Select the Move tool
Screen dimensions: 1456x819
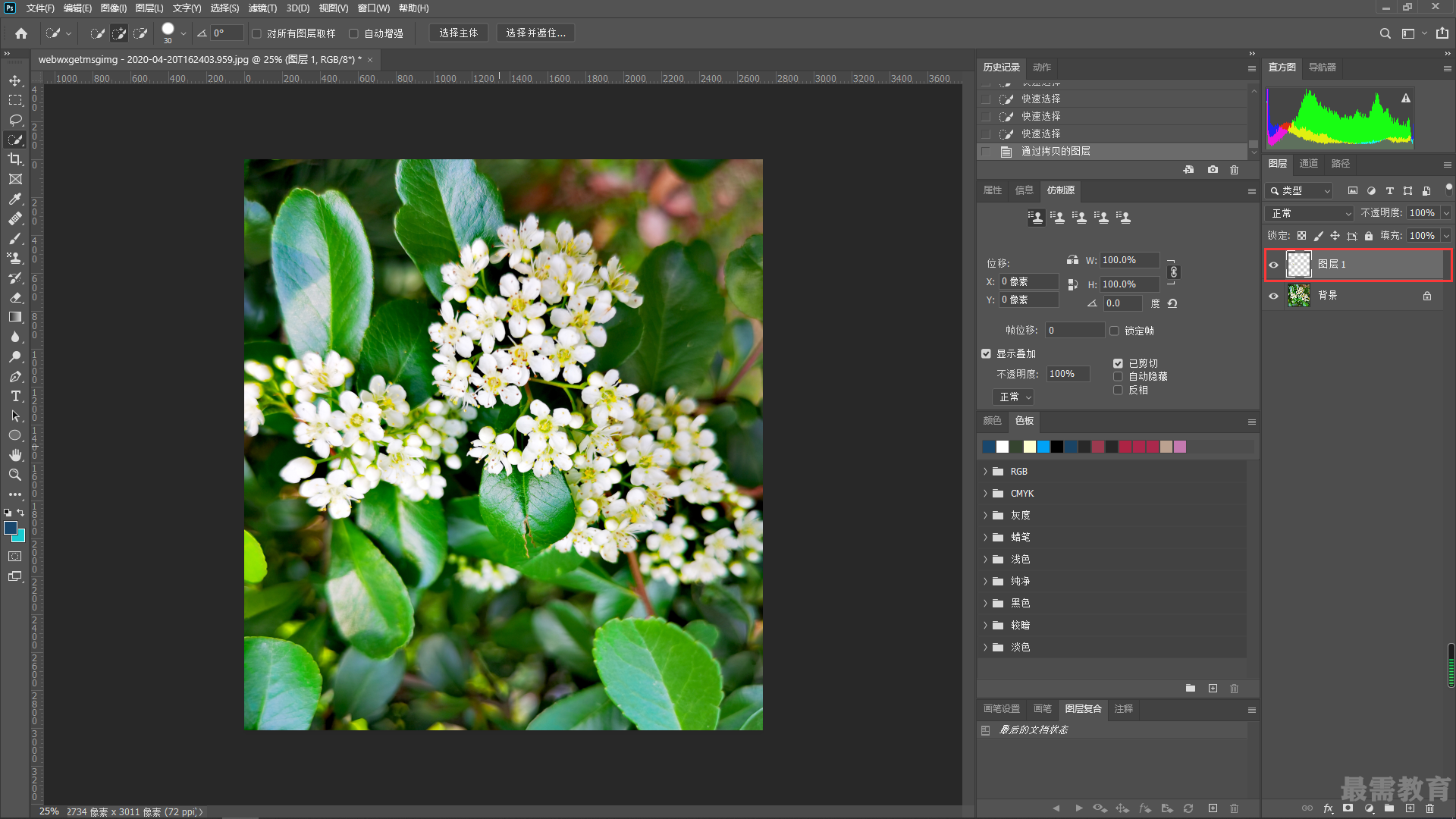pyautogui.click(x=15, y=80)
